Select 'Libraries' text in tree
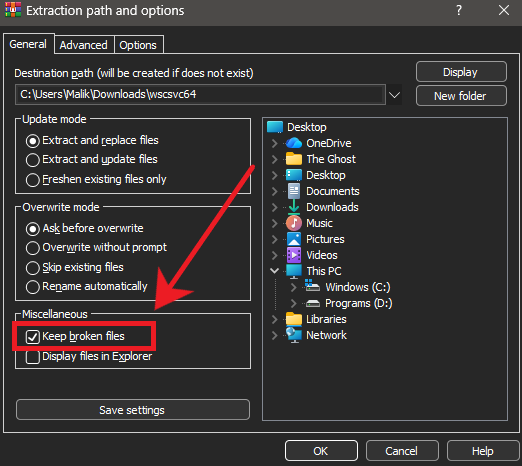 coord(326,319)
